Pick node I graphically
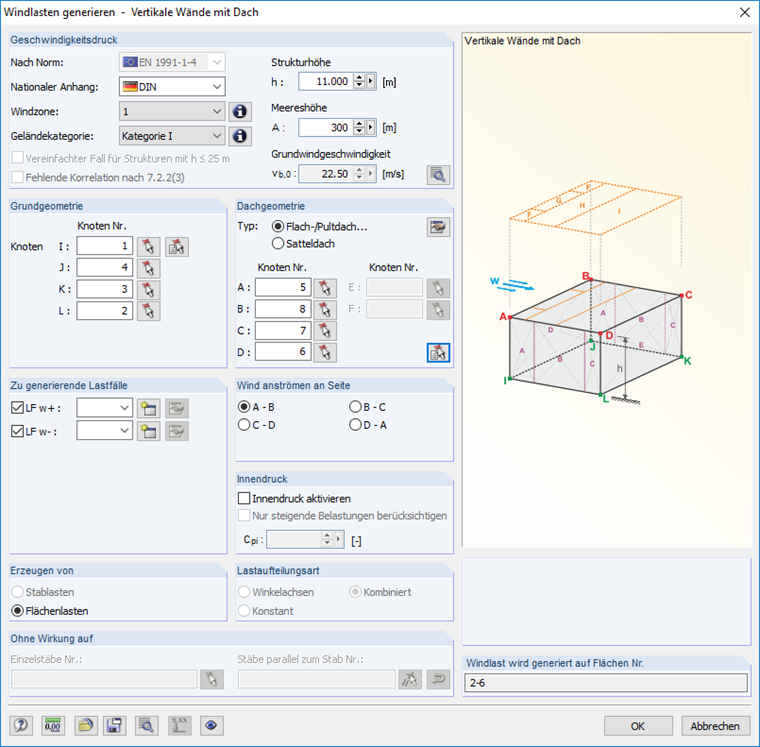This screenshot has height=747, width=760. tap(148, 247)
